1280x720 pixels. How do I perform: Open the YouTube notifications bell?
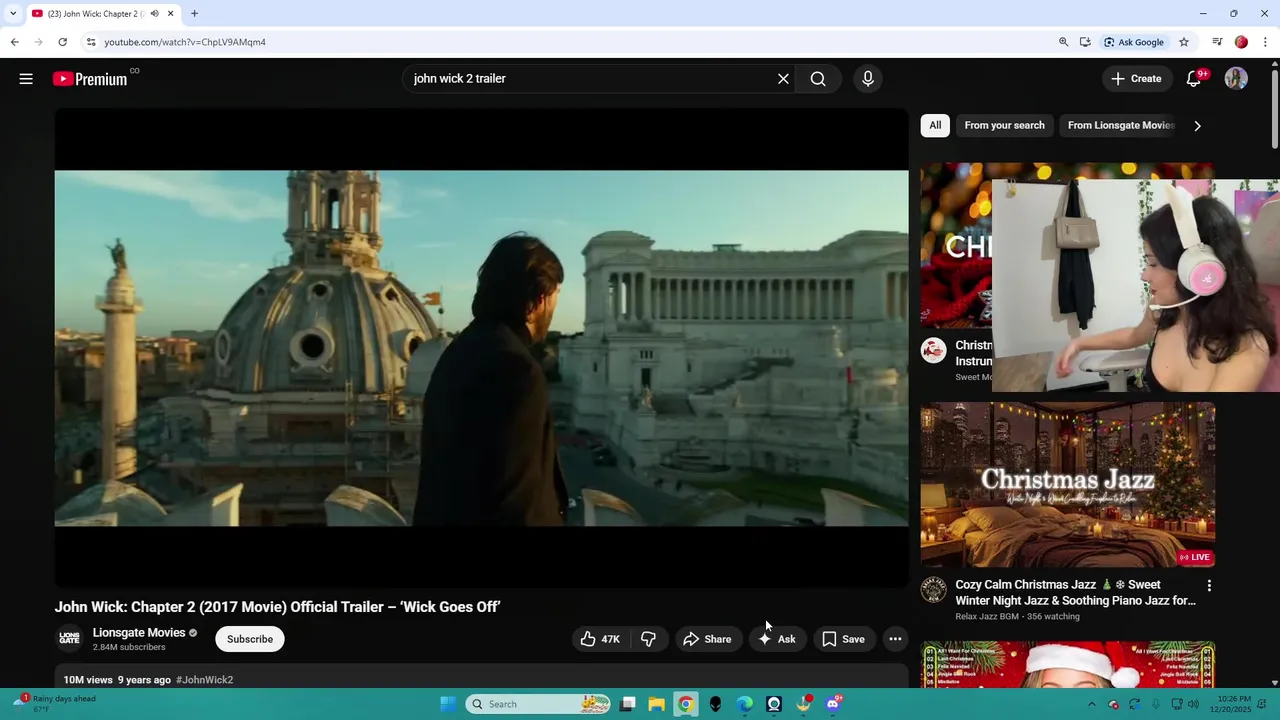tap(1194, 79)
